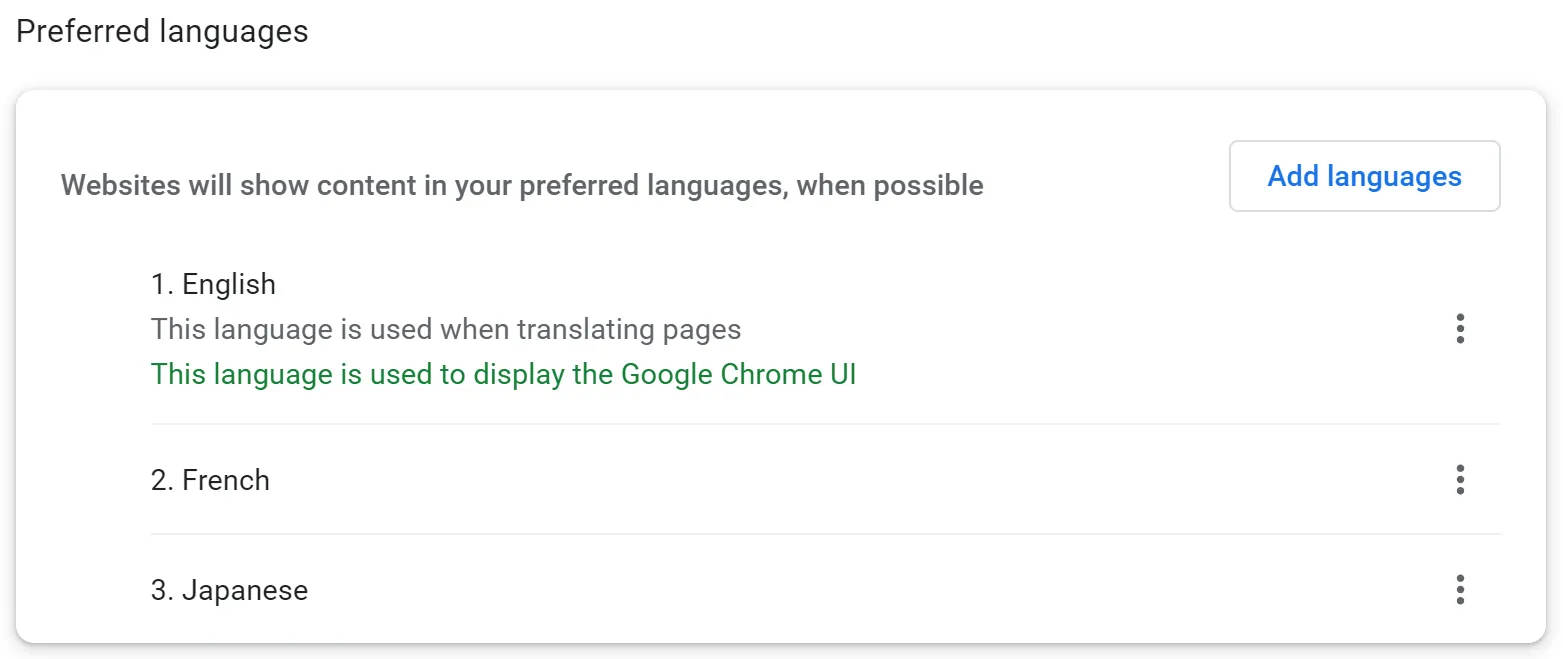1563x659 pixels.
Task: Click the words "Google Chrome UI"
Action: (x=738, y=375)
